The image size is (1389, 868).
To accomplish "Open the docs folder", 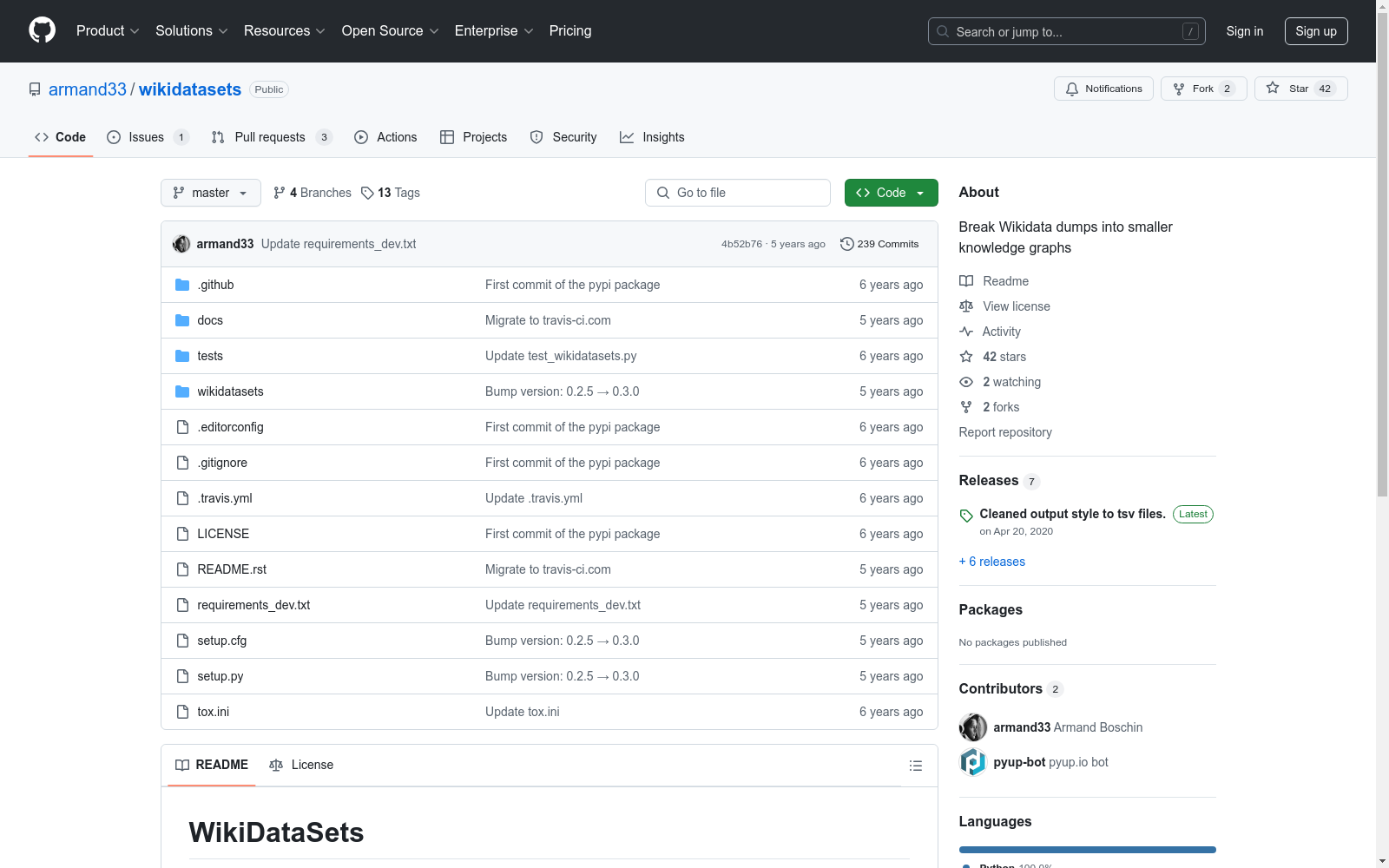I will point(210,320).
